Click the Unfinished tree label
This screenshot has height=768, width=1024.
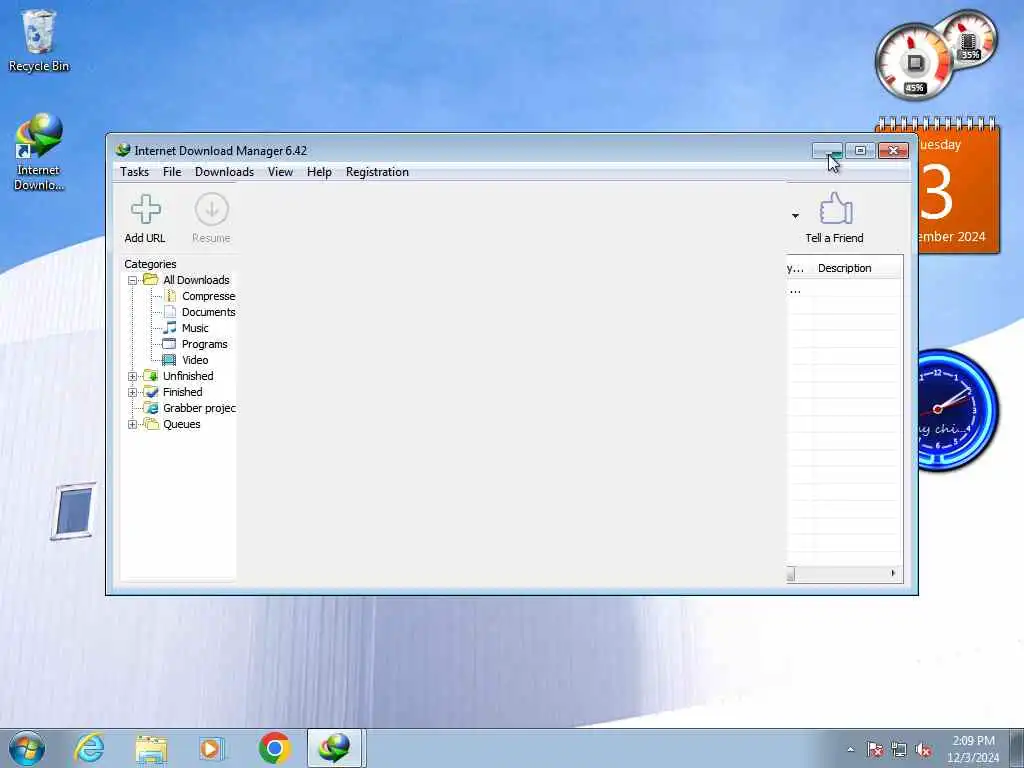click(x=188, y=376)
